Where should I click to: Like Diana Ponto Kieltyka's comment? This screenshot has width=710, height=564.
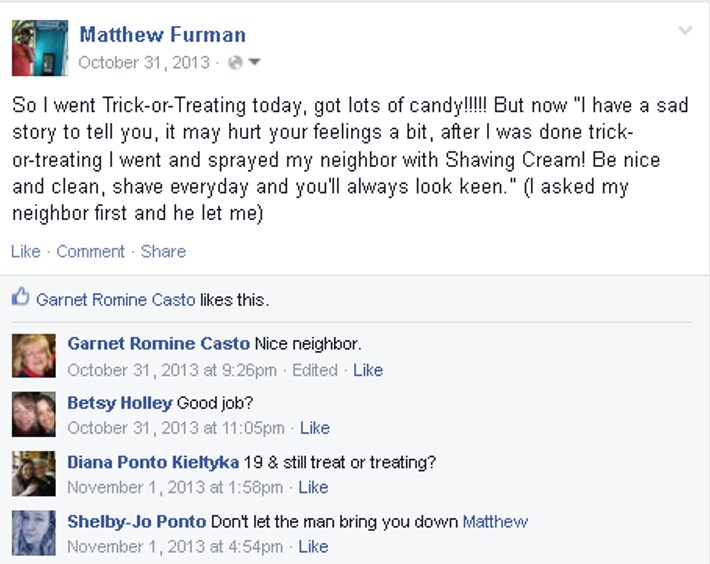pos(313,488)
